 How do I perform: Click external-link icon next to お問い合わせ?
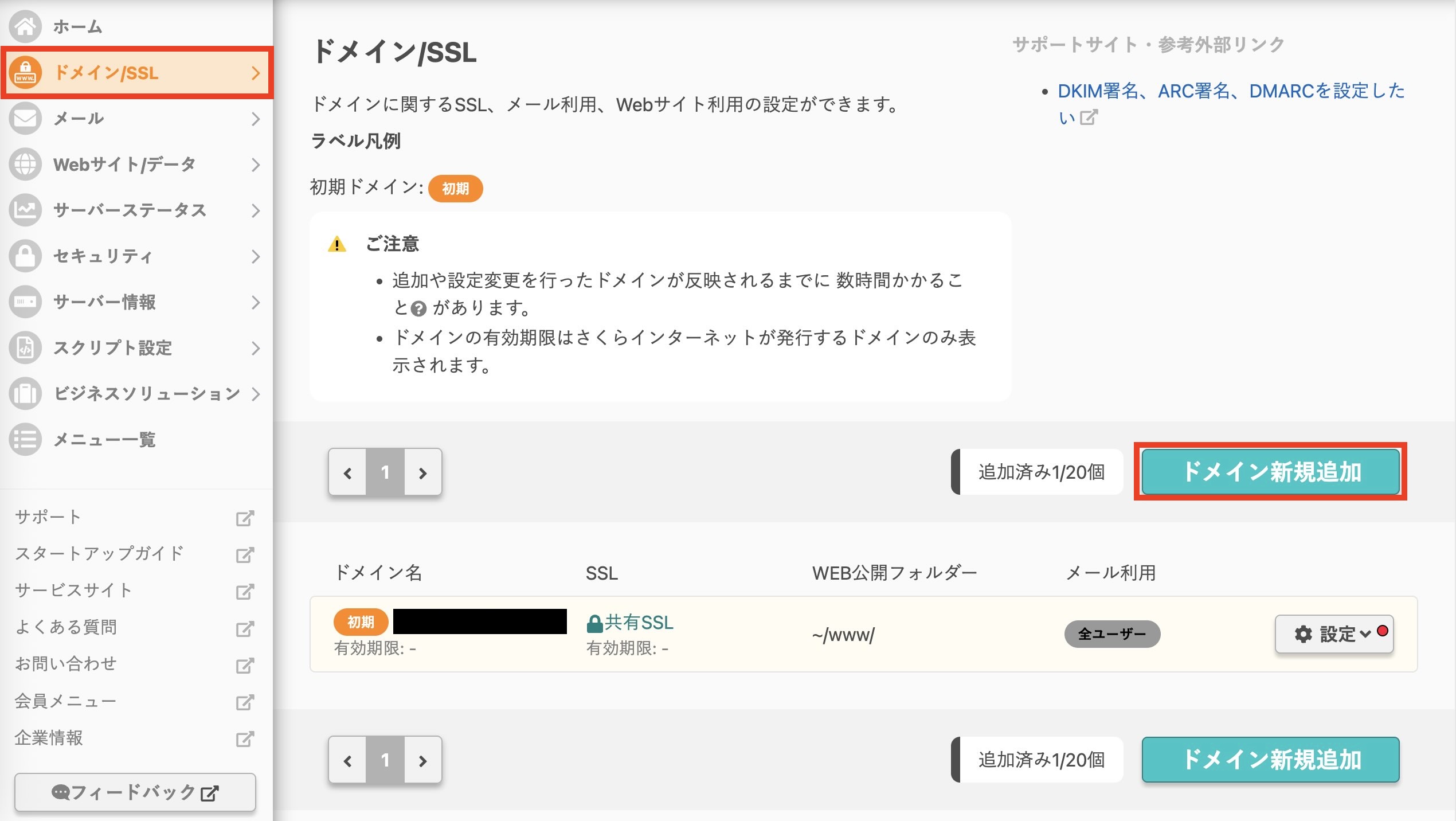pos(245,666)
